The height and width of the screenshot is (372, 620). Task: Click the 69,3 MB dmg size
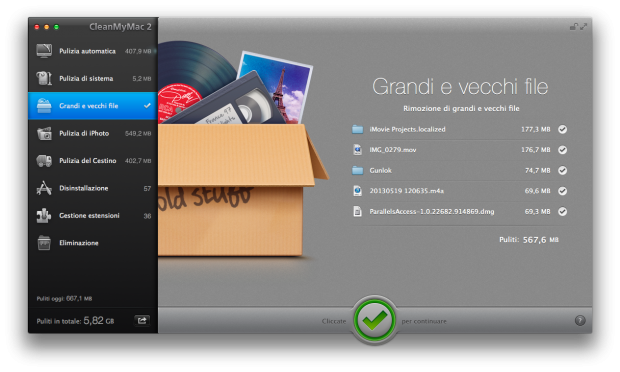click(x=537, y=211)
